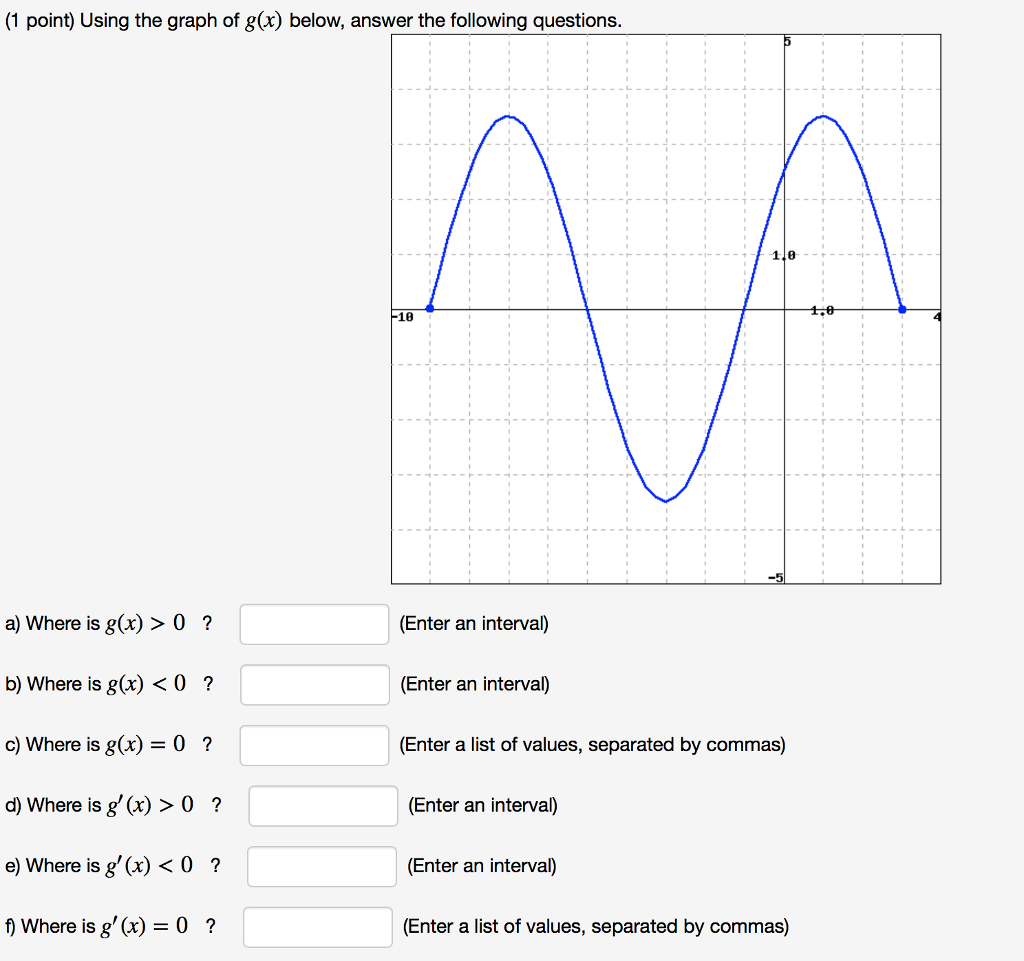Focus the input field for g(x) < 0

point(314,685)
